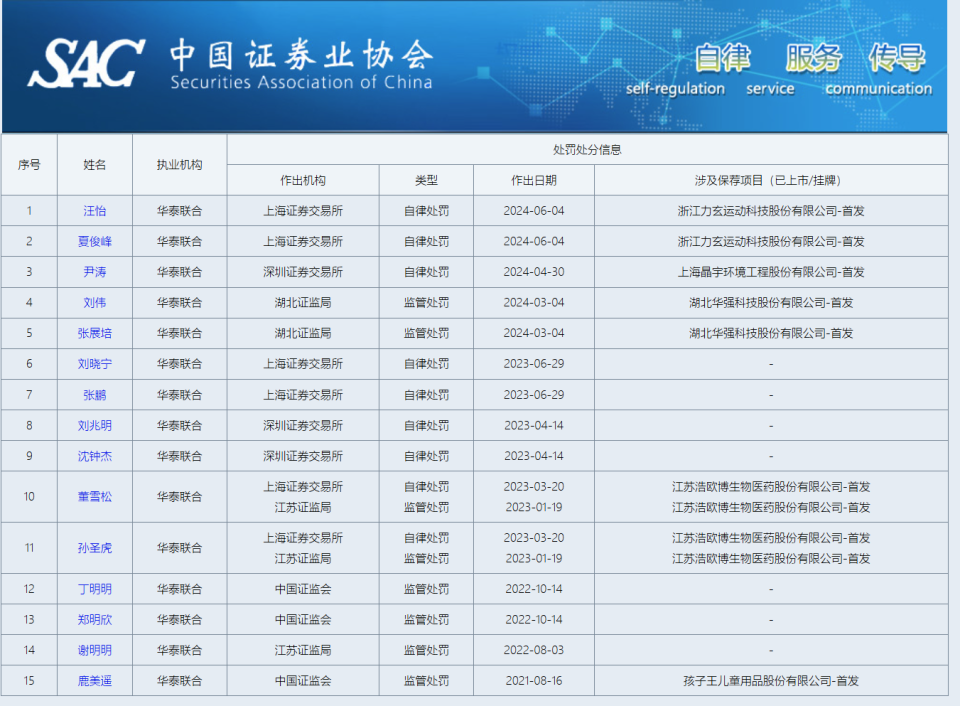
Task: Click the 姓名 column header
Action: coord(95,165)
